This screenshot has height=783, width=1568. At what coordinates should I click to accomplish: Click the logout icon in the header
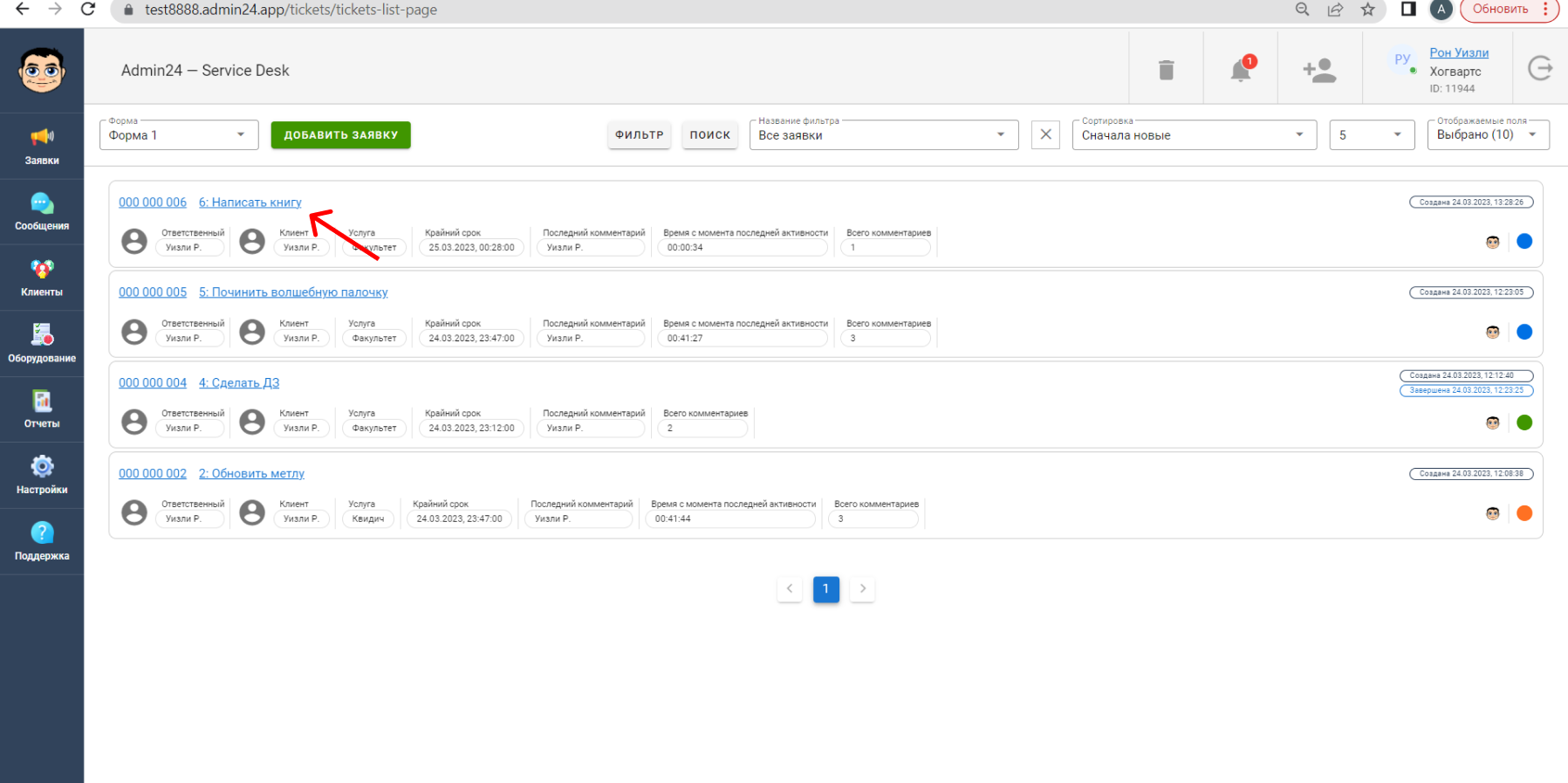pyautogui.click(x=1540, y=68)
